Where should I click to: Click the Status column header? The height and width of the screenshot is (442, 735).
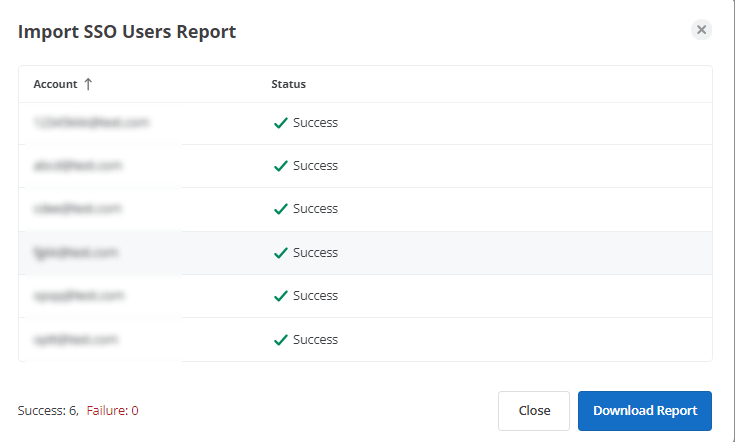click(x=288, y=84)
